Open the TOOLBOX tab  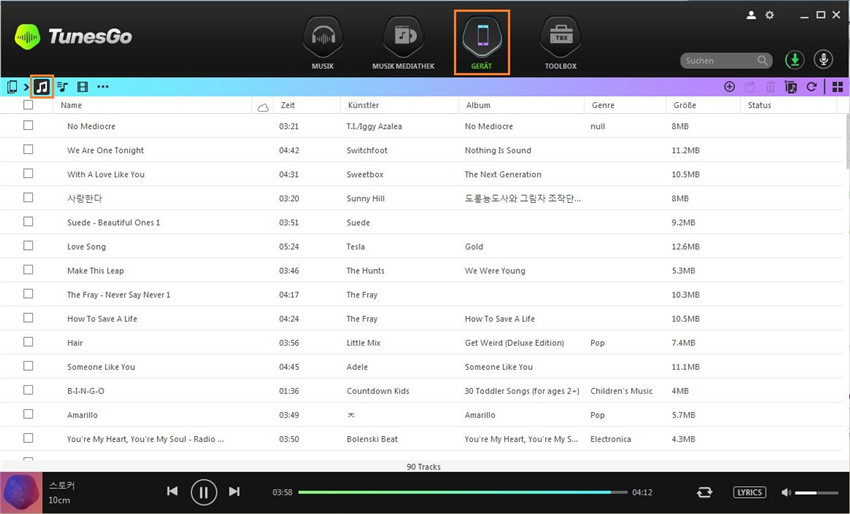tap(561, 43)
